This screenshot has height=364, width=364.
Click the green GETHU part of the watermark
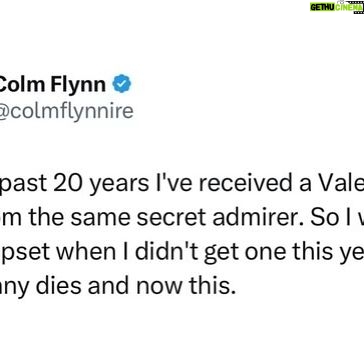click(x=322, y=7)
